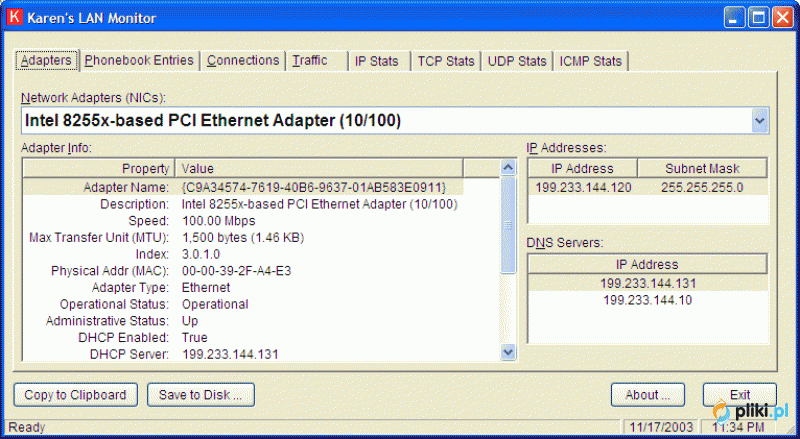This screenshot has width=800, height=439.
Task: Click the Adapter Info scrollbar thumb
Action: coord(508,225)
